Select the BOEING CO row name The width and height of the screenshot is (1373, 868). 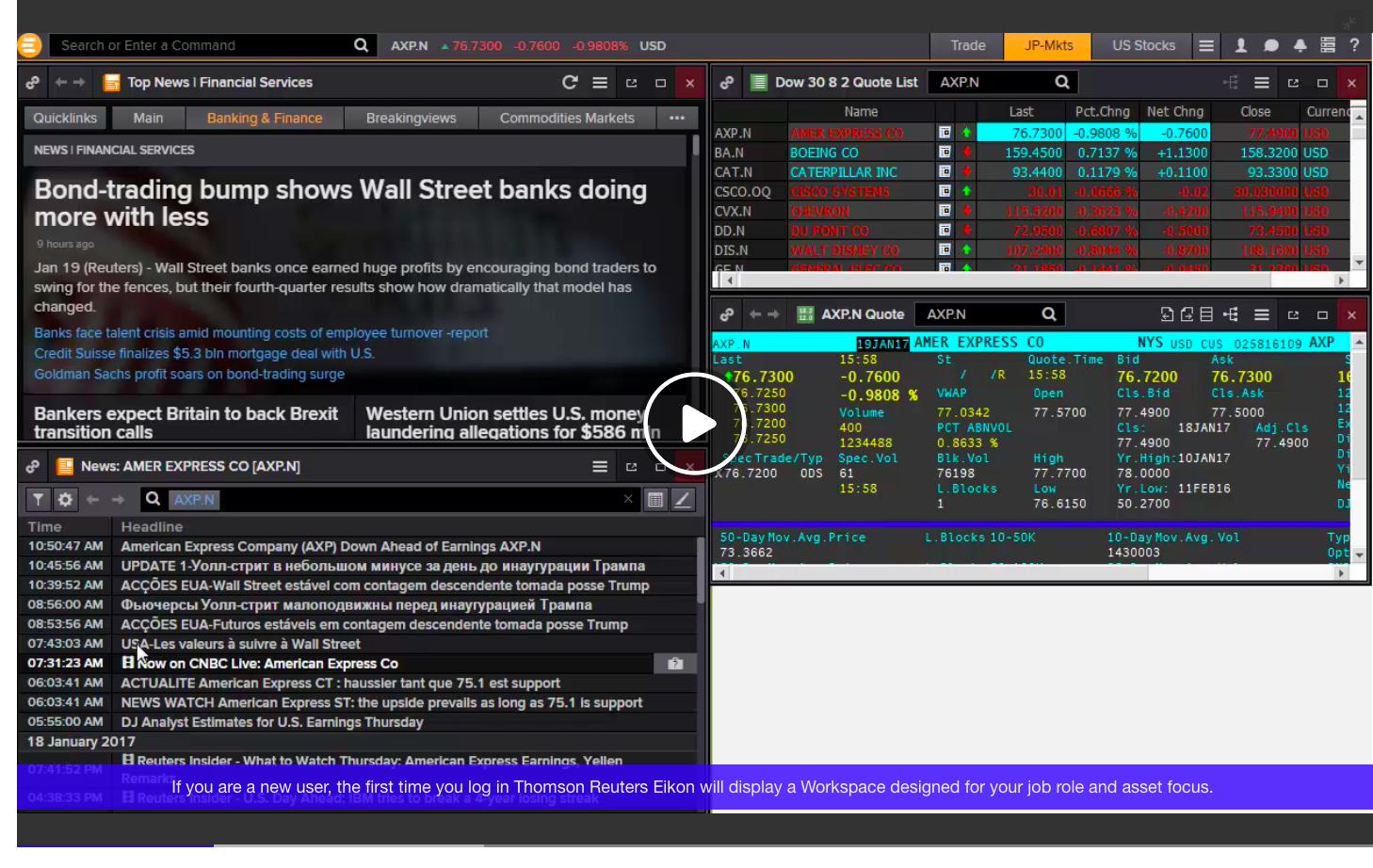[824, 153]
